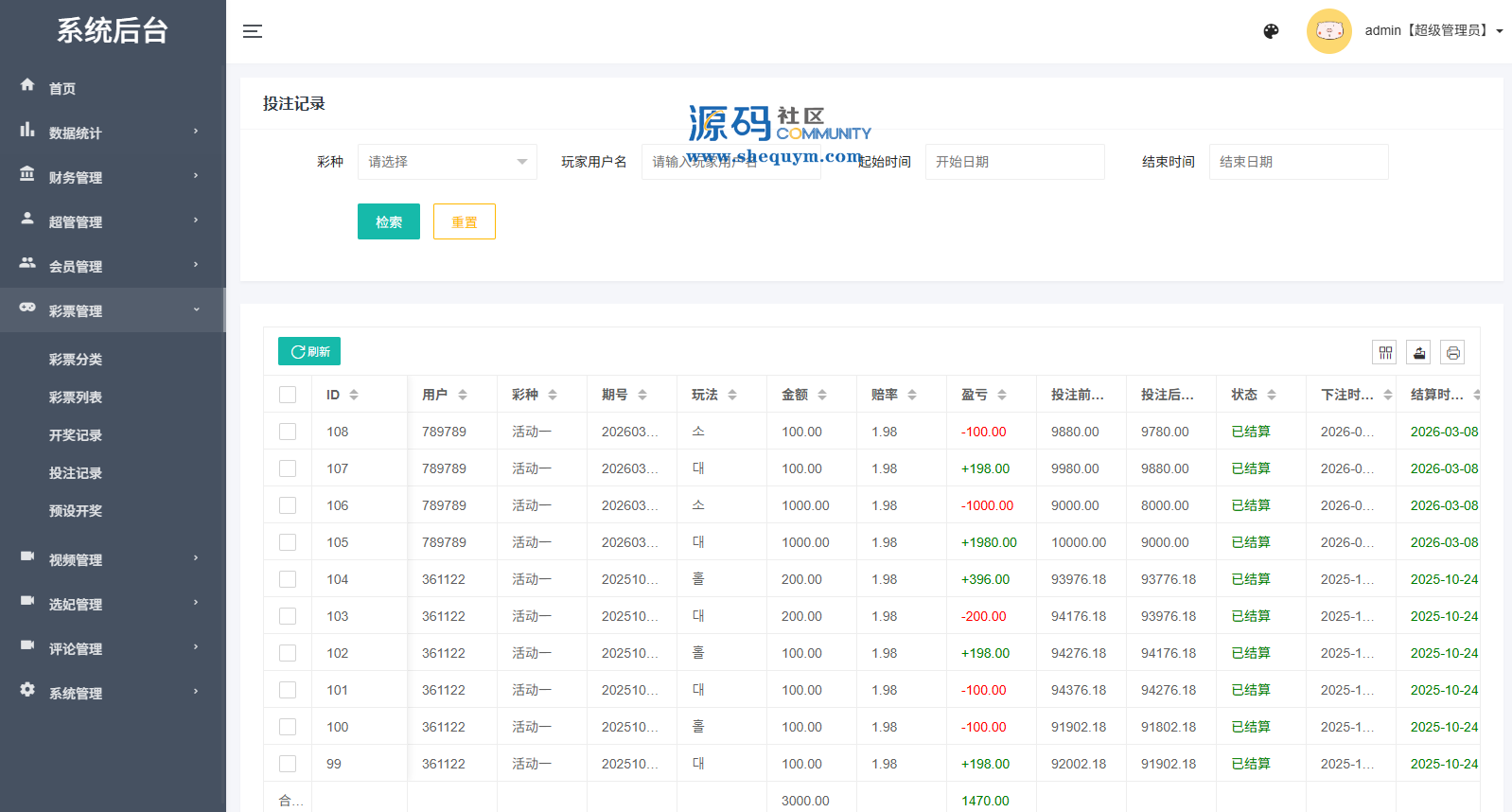
Task: Open the 彩种 请选择 dropdown
Action: [447, 162]
